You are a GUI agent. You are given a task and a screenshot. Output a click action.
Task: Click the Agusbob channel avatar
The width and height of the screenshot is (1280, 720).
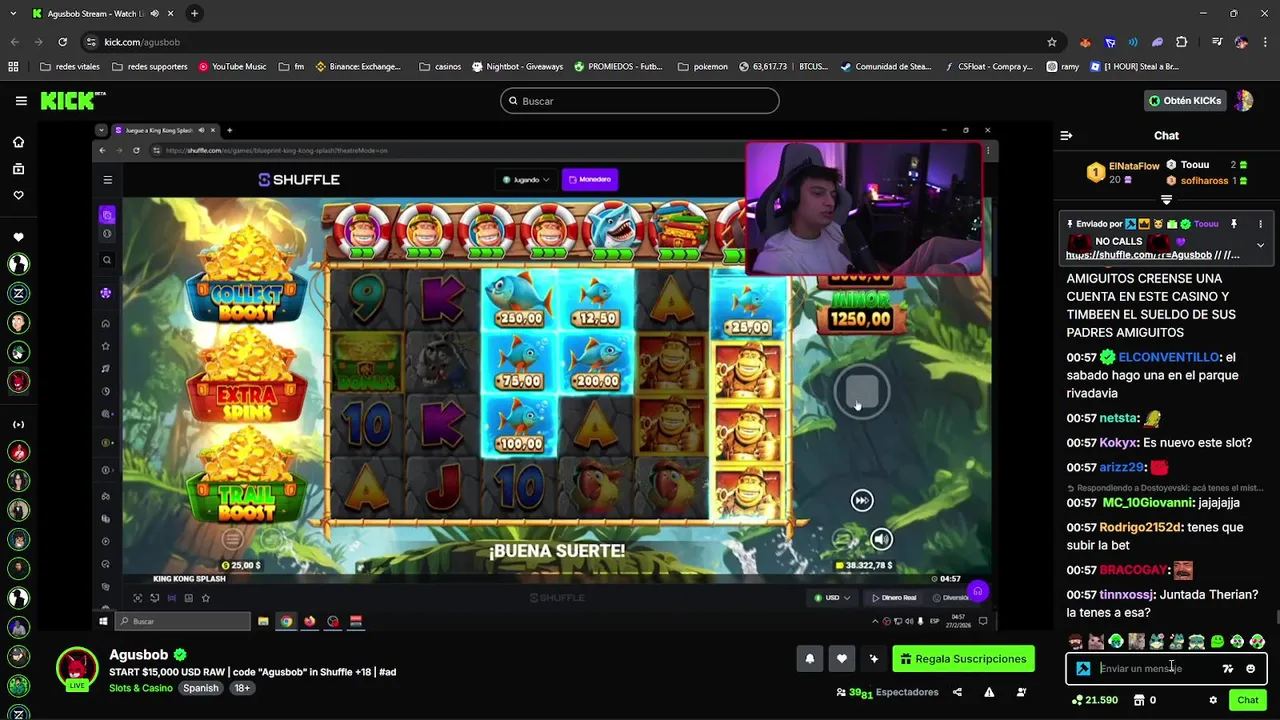click(76, 668)
